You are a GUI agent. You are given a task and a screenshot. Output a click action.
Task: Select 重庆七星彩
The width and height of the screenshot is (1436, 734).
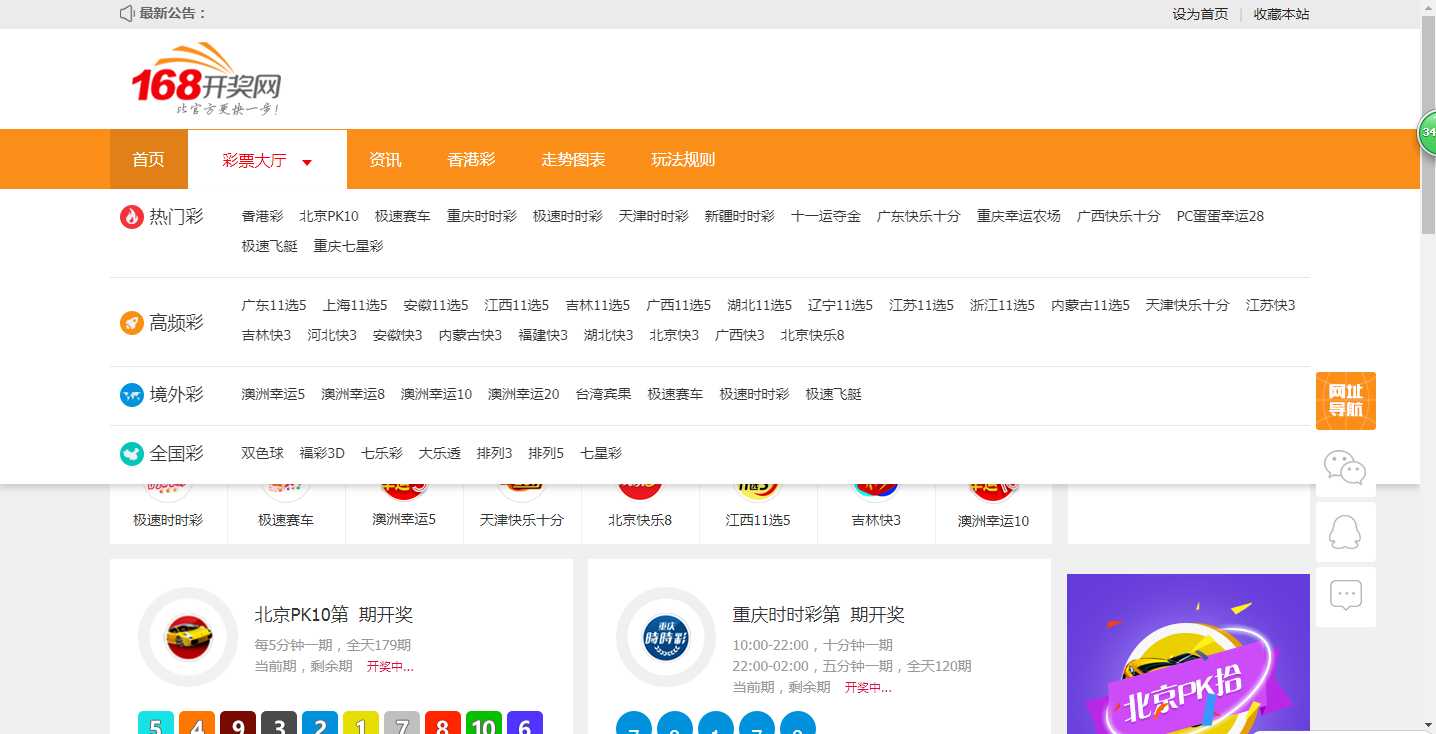click(x=348, y=246)
